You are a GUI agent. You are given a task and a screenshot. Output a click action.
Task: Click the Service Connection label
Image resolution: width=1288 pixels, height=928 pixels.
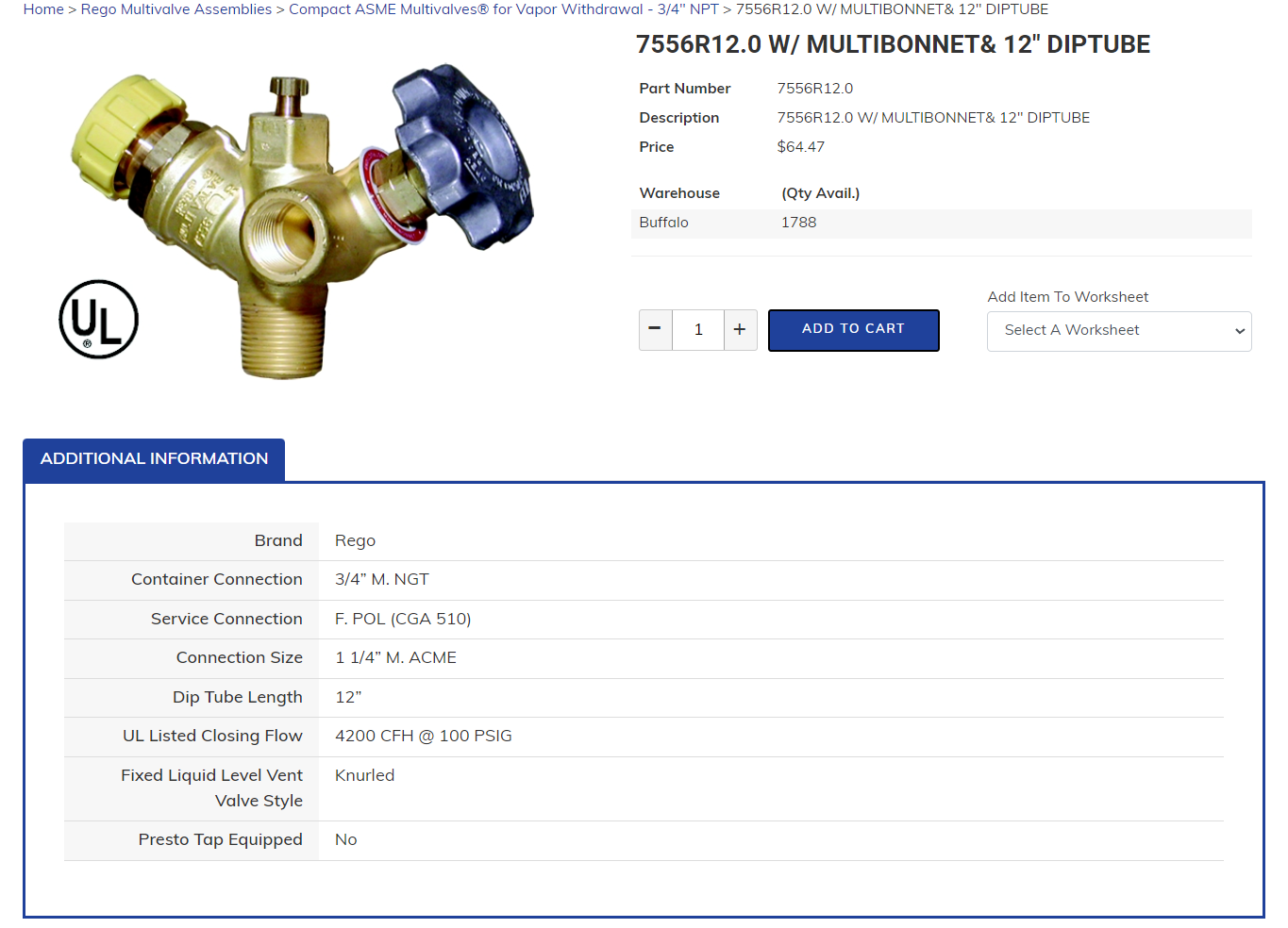point(226,620)
